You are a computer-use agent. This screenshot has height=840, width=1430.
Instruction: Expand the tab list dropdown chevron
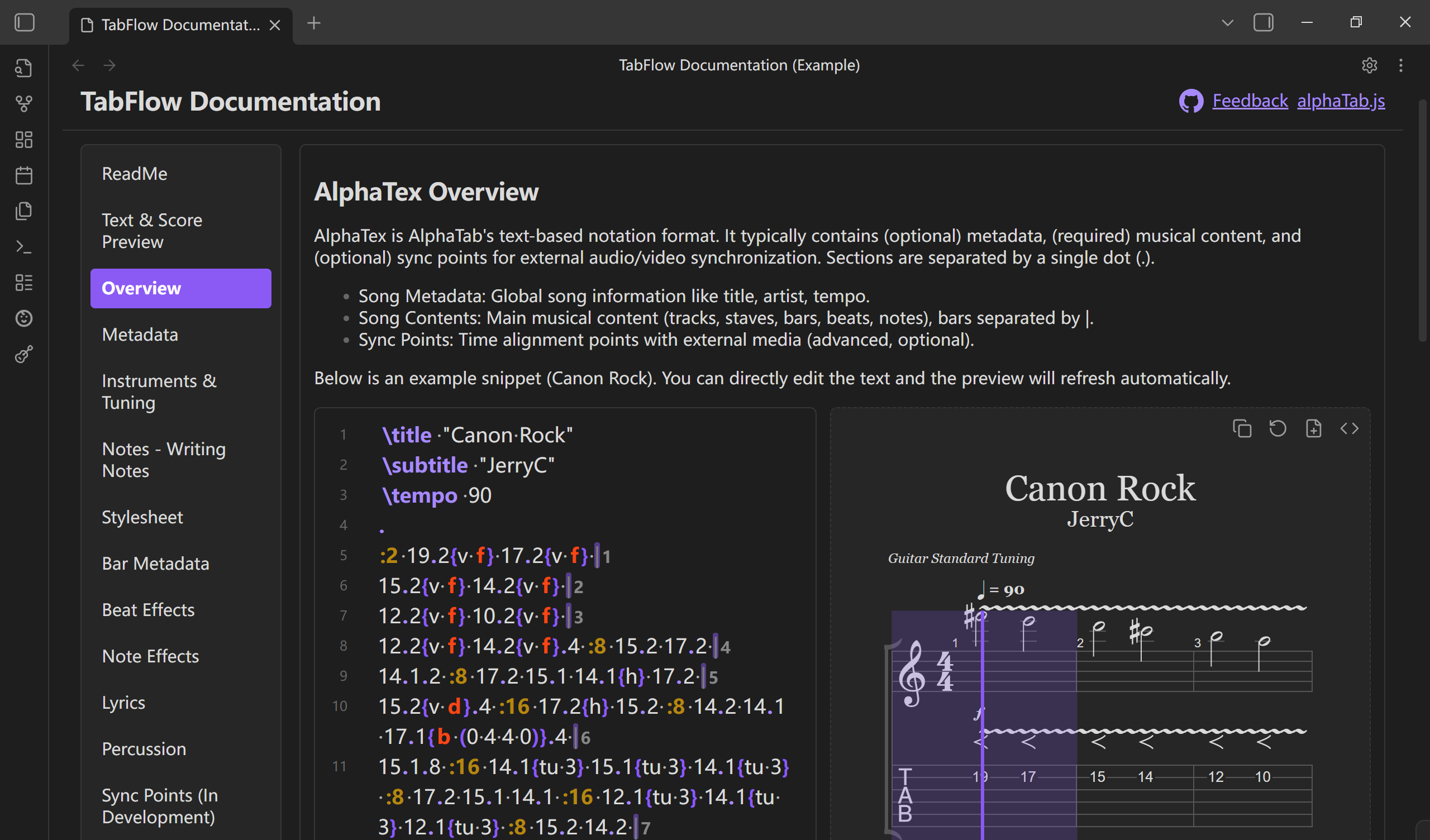1227,23
